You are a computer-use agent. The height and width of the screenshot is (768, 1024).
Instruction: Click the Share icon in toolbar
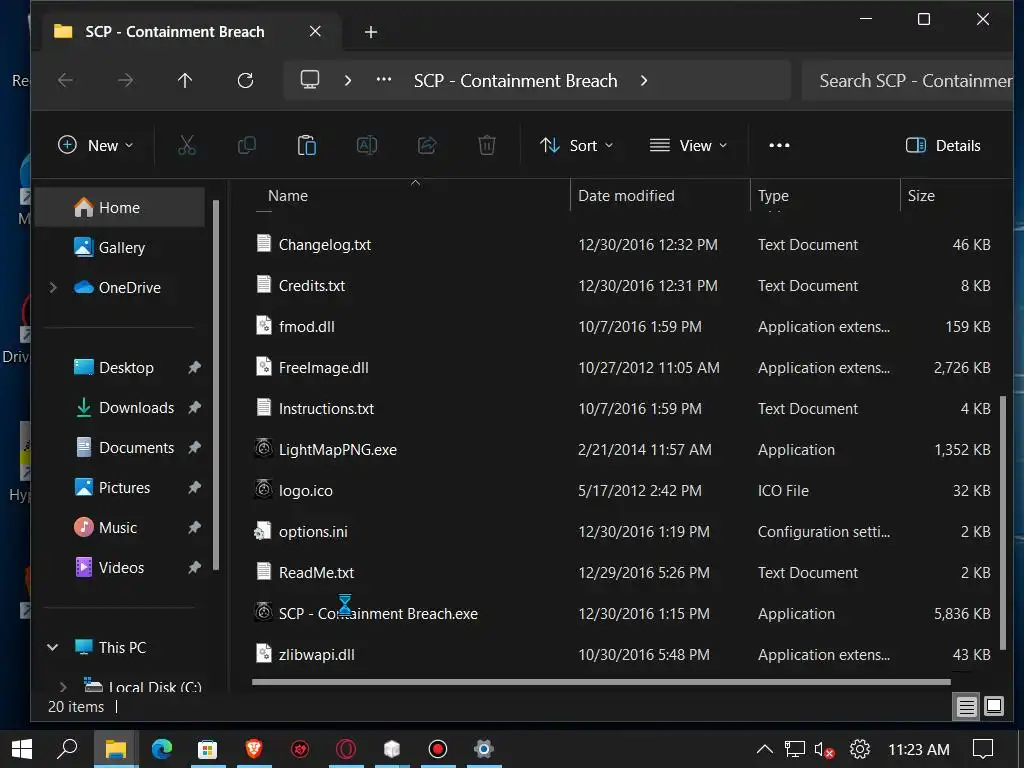coord(427,145)
